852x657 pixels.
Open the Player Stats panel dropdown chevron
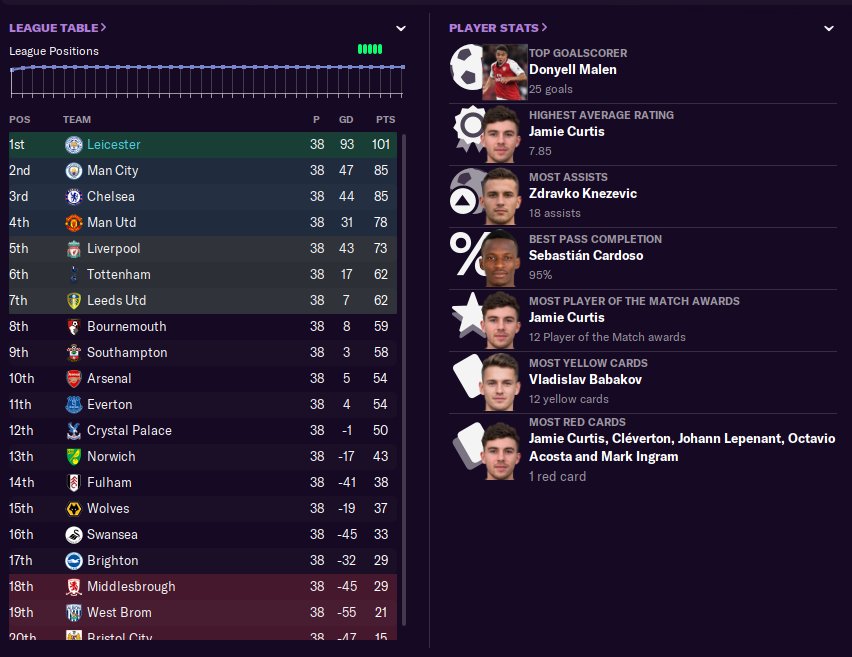click(x=829, y=29)
